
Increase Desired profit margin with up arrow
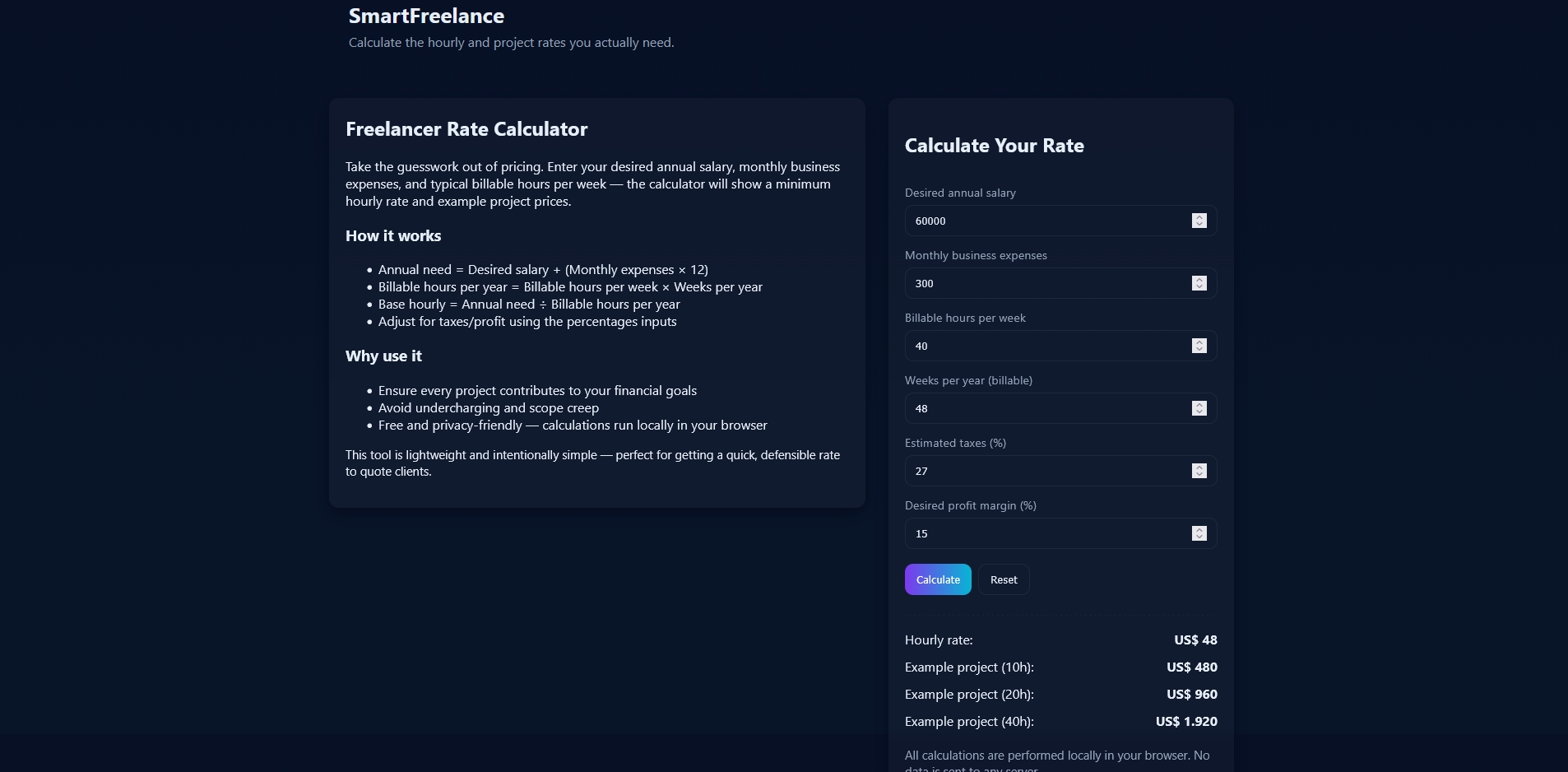click(x=1199, y=530)
